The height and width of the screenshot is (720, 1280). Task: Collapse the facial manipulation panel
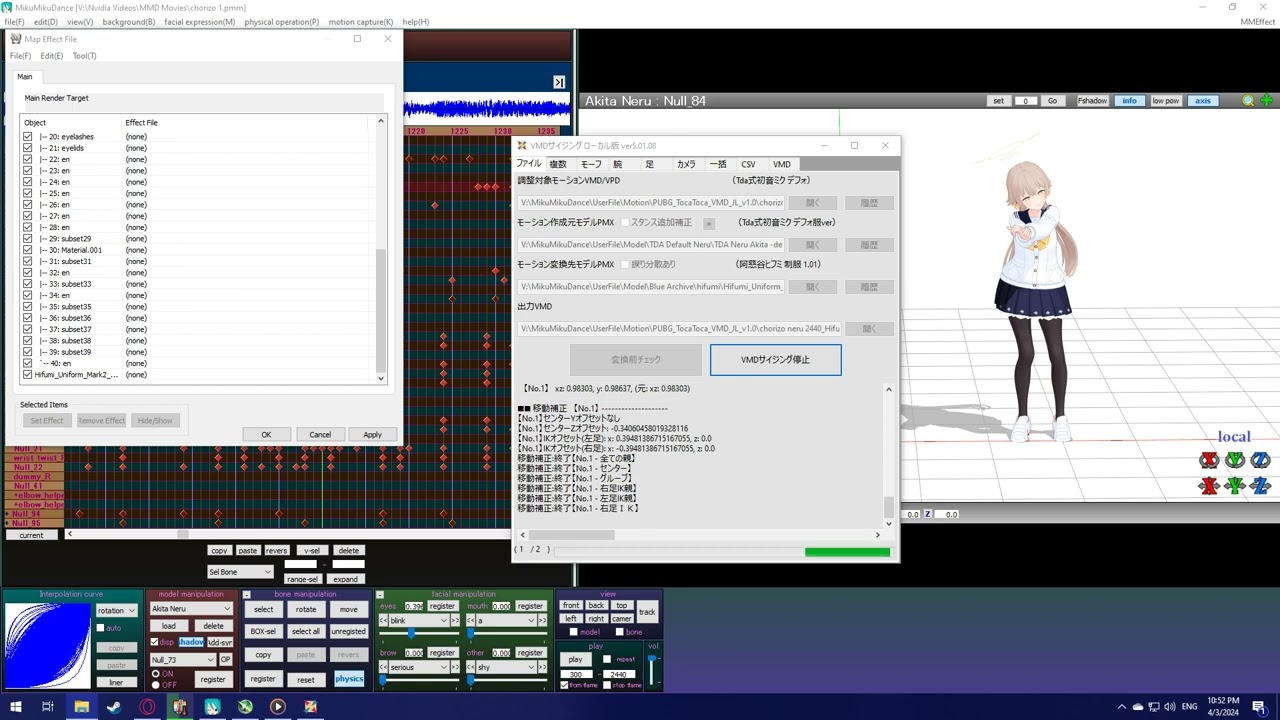380,594
